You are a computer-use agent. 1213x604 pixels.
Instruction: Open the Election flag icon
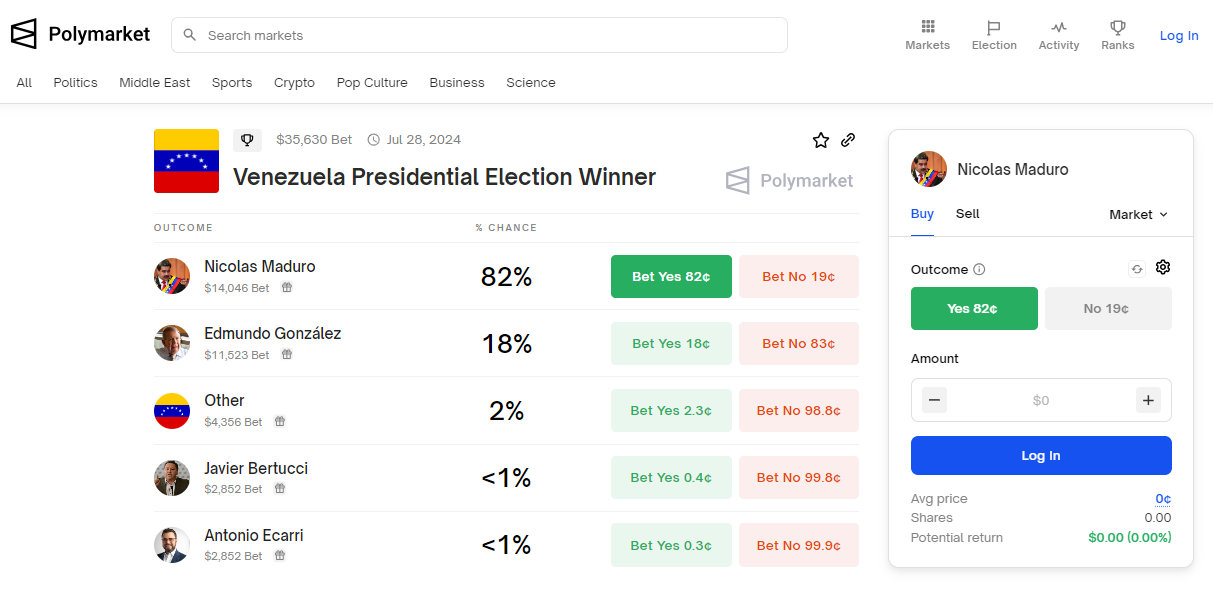pyautogui.click(x=993, y=27)
